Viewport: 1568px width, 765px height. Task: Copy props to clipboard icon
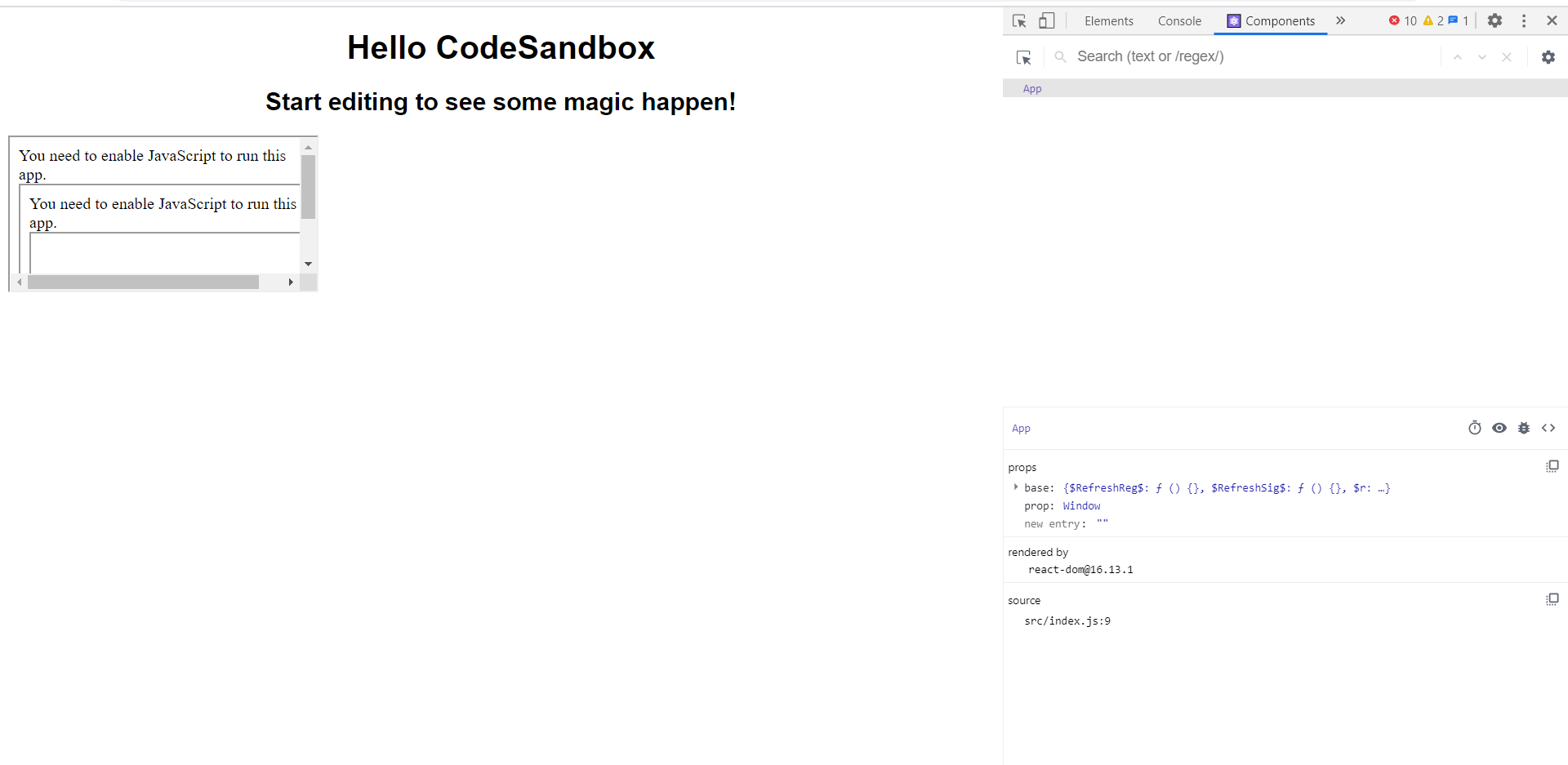tap(1552, 466)
